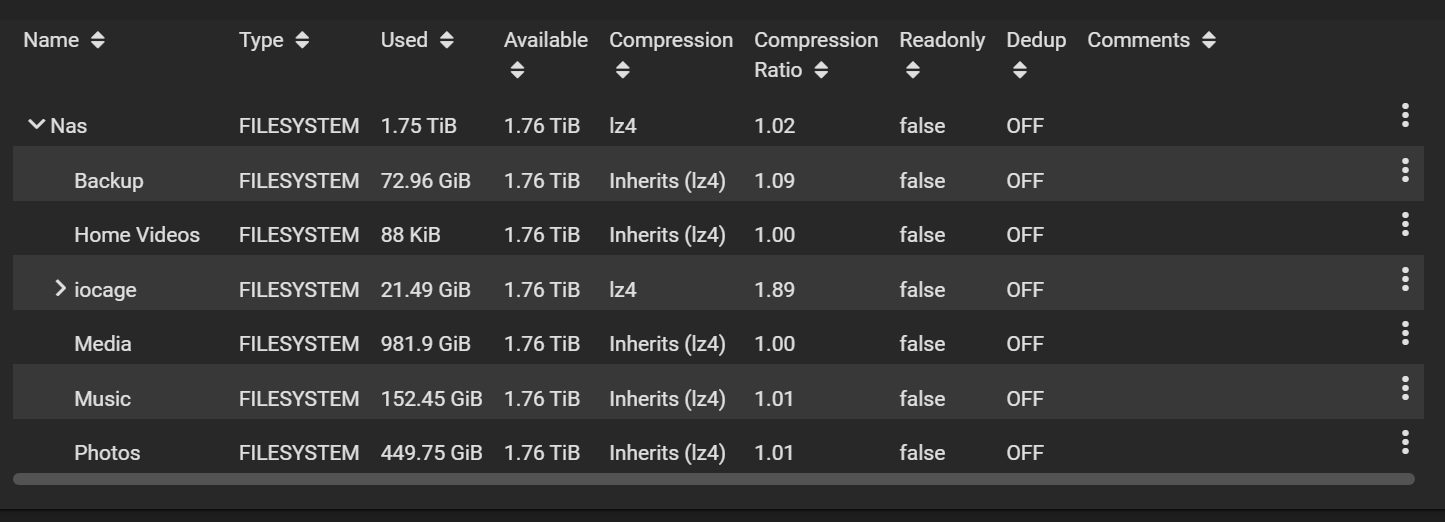
Task: Open the three-dot menu for Music
Action: (x=1405, y=389)
